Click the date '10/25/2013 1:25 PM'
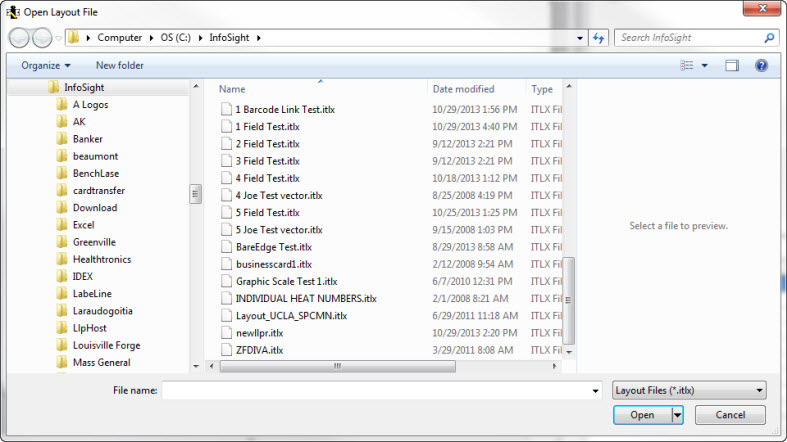The height and width of the screenshot is (442, 787). click(475, 213)
